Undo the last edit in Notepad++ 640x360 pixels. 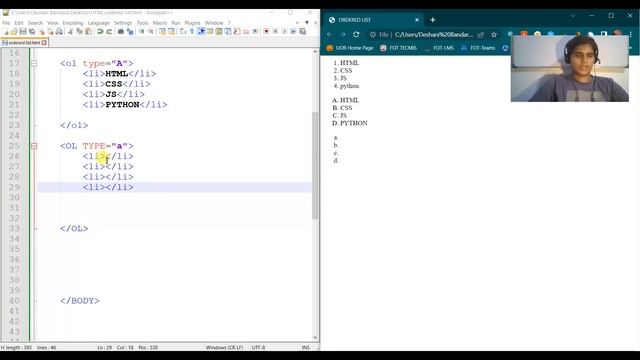(x=100, y=31)
